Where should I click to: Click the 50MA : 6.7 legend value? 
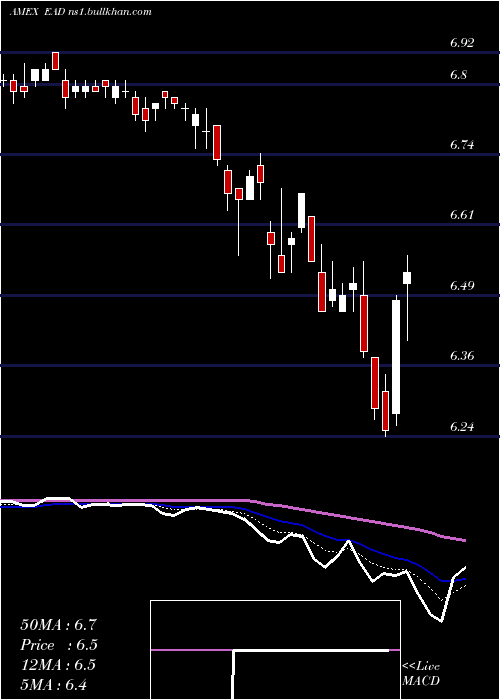58,625
